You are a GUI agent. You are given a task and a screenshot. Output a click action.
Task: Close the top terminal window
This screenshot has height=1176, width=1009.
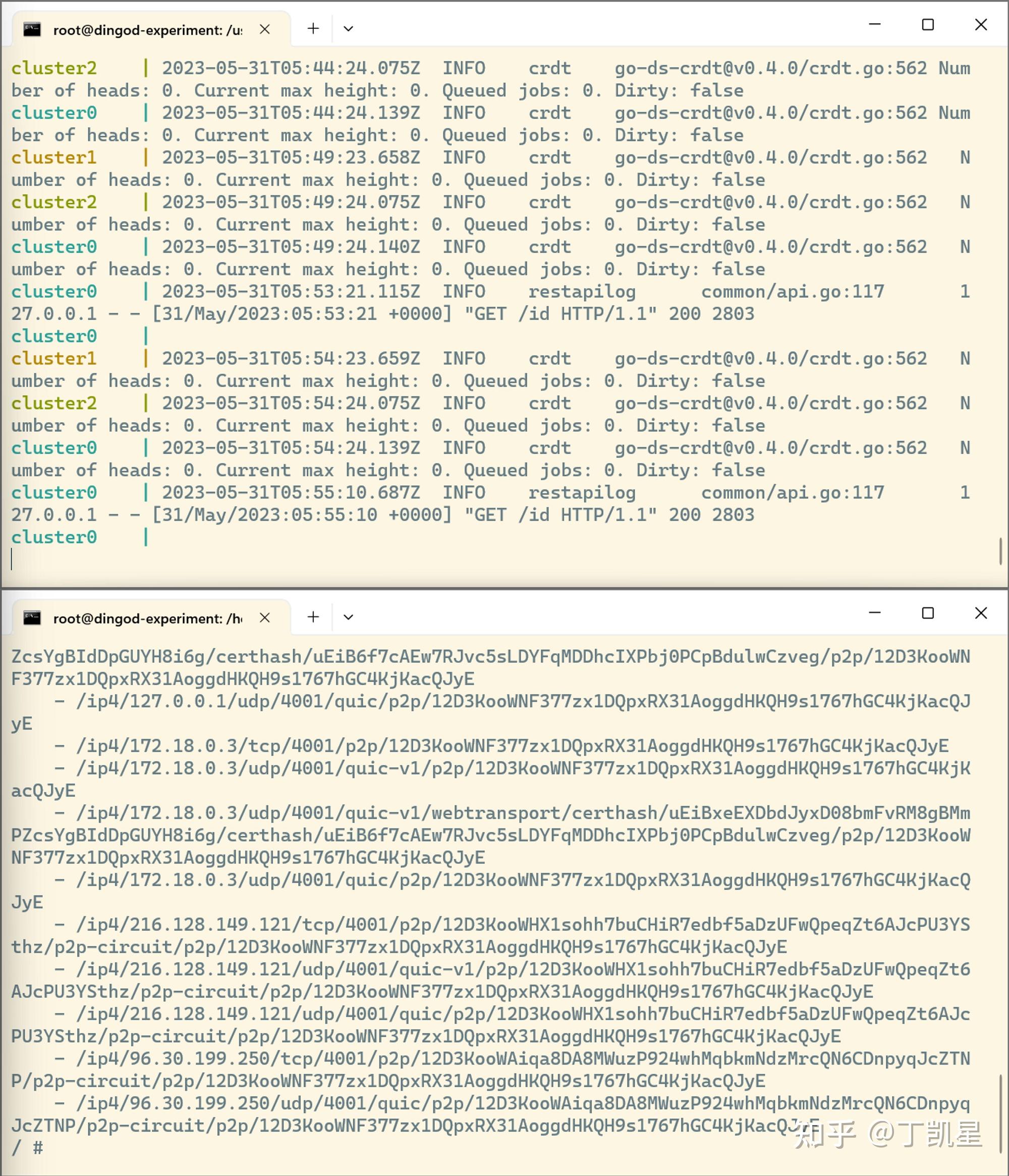[x=981, y=24]
